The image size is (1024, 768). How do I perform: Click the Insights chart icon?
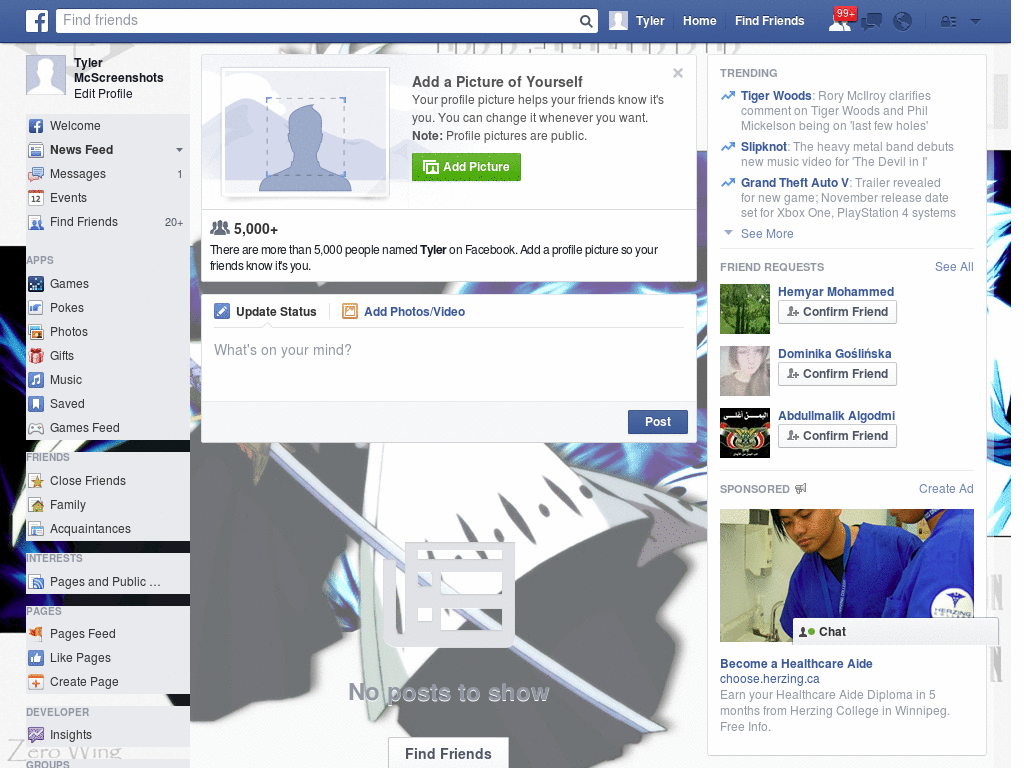tap(37, 735)
